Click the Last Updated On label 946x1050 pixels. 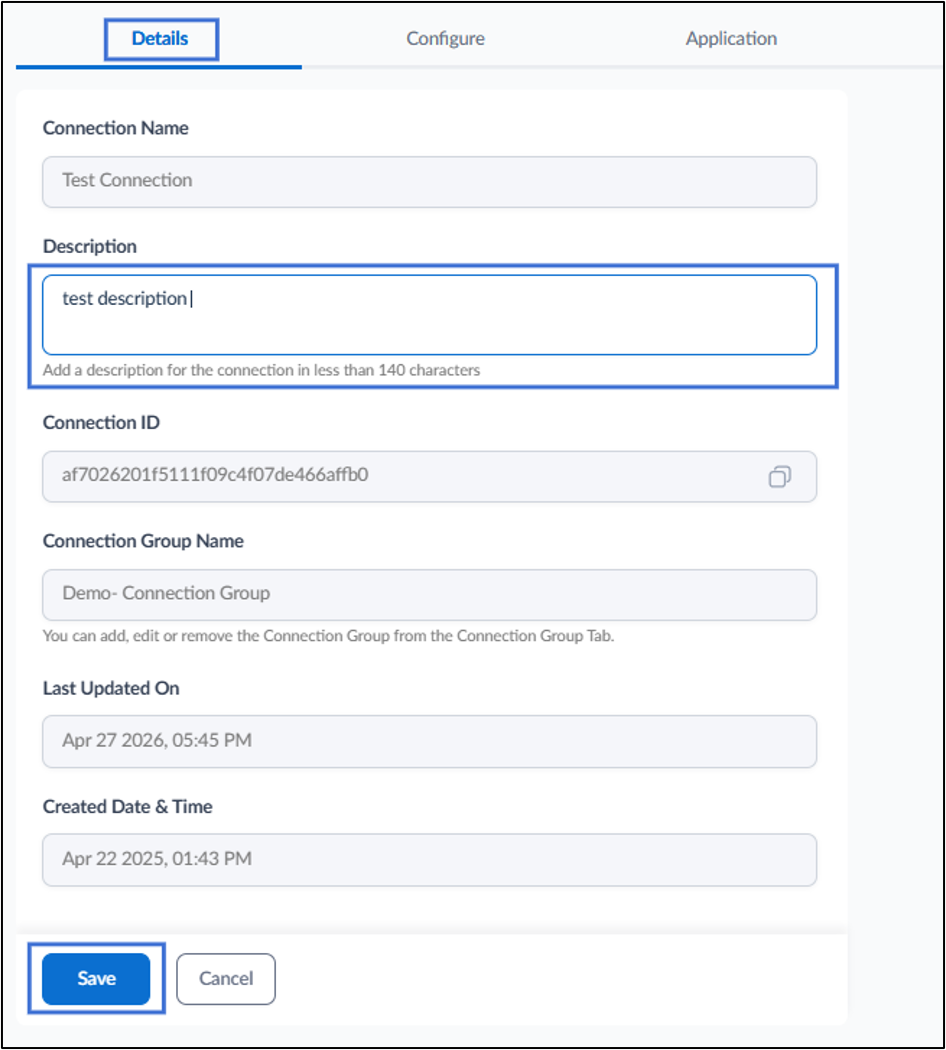coord(111,688)
